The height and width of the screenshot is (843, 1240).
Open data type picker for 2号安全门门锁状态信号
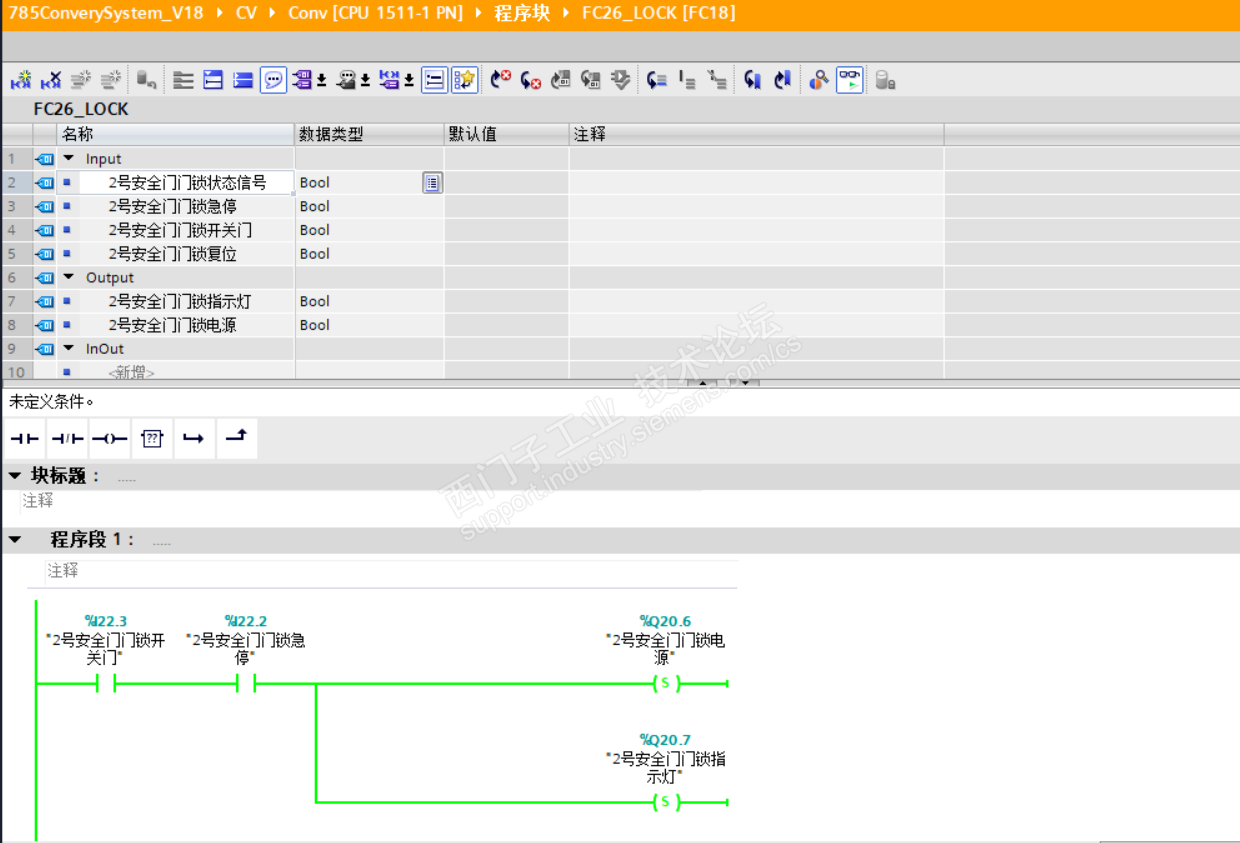pos(432,182)
